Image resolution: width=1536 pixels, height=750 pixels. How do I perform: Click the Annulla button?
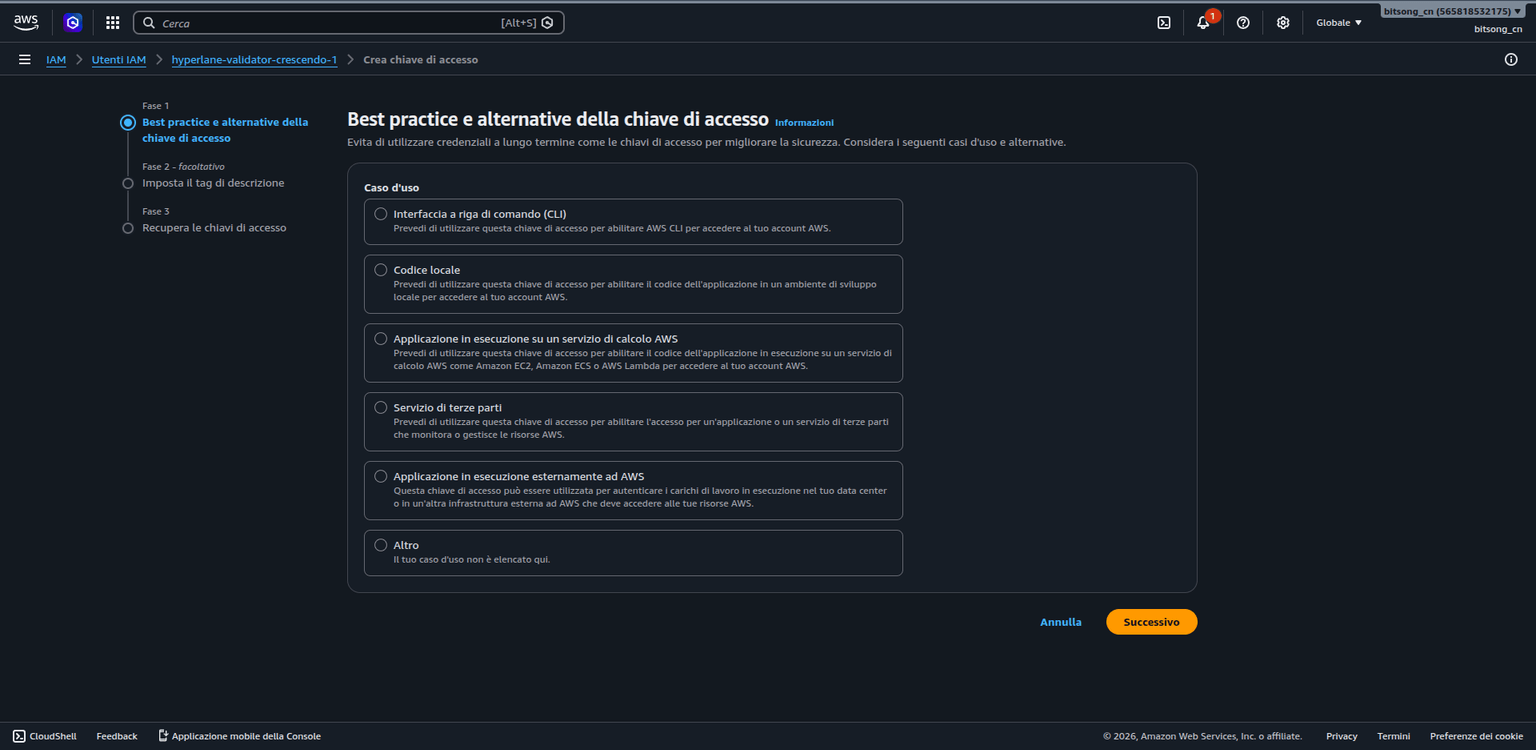click(x=1061, y=622)
